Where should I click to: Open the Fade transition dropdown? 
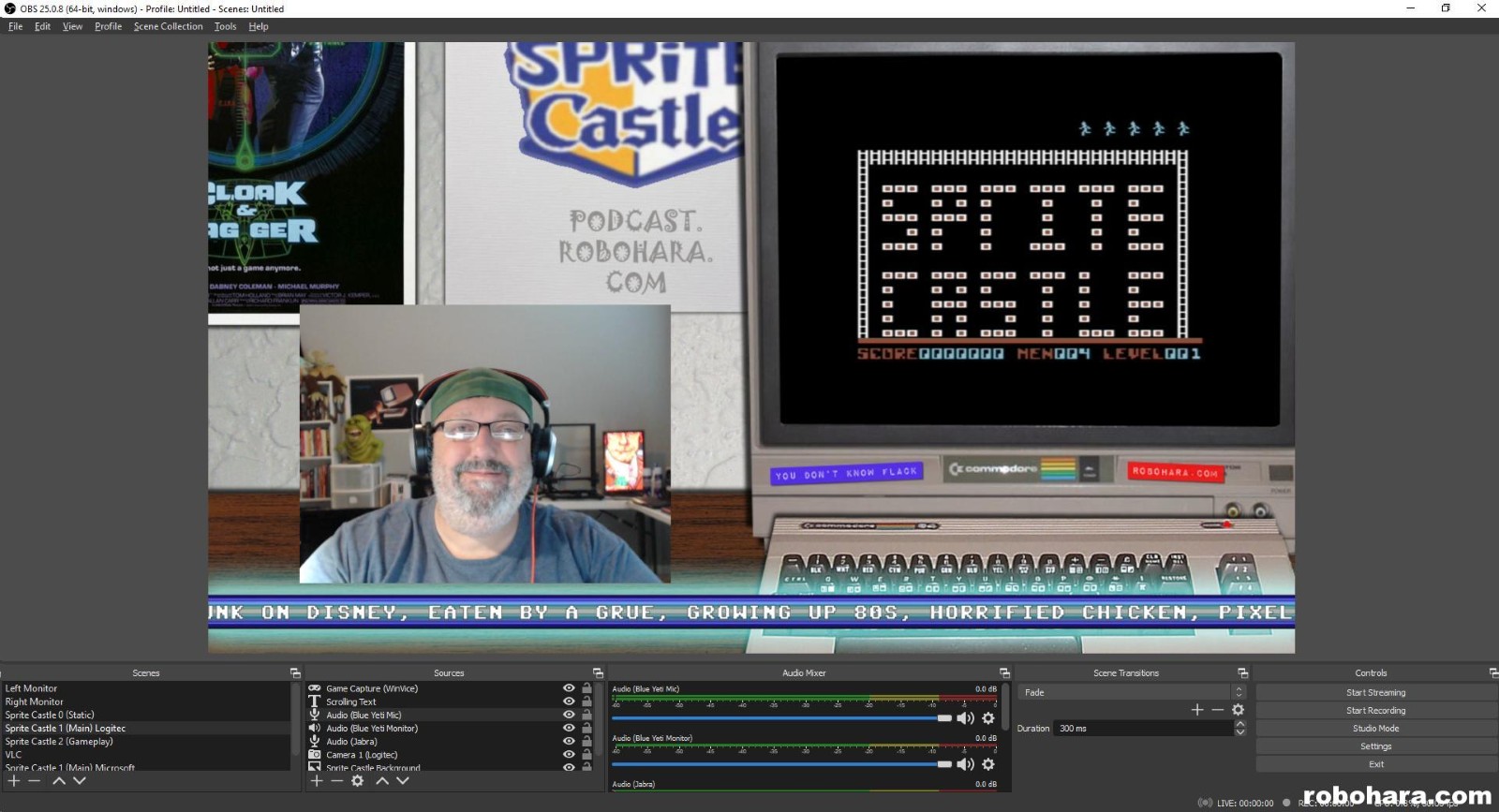(x=1132, y=692)
